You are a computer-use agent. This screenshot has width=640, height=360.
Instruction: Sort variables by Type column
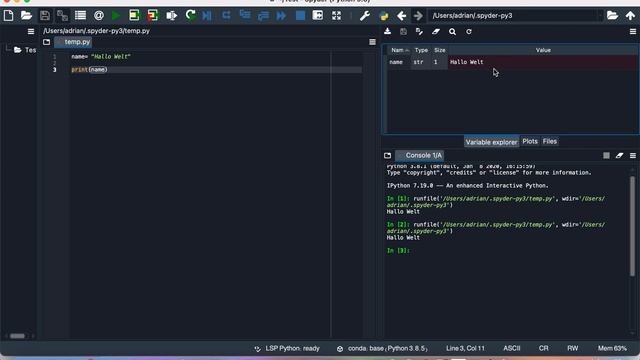pos(421,50)
